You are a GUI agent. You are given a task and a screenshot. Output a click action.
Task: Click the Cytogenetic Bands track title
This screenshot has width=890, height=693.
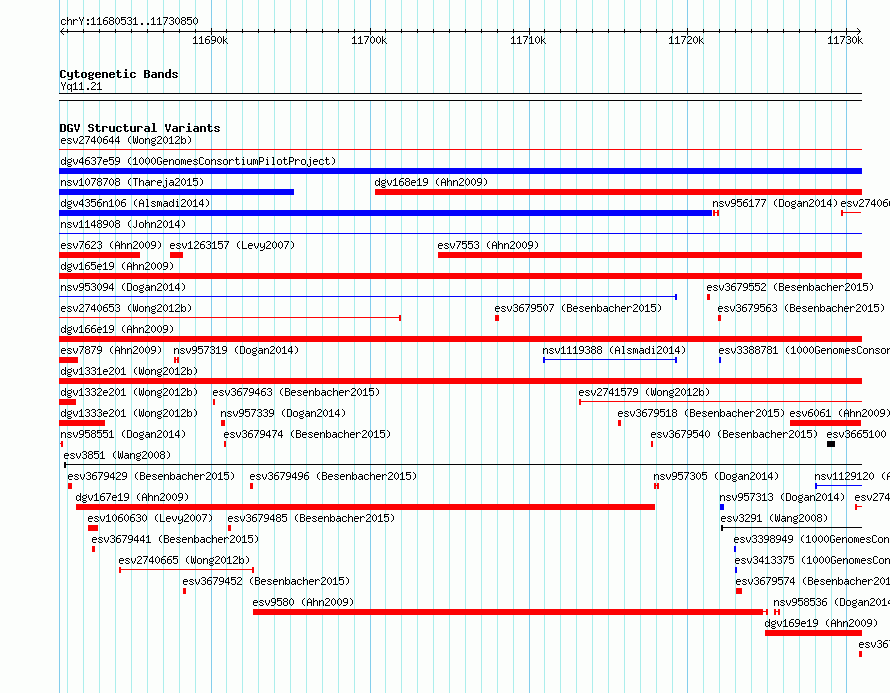tap(119, 74)
